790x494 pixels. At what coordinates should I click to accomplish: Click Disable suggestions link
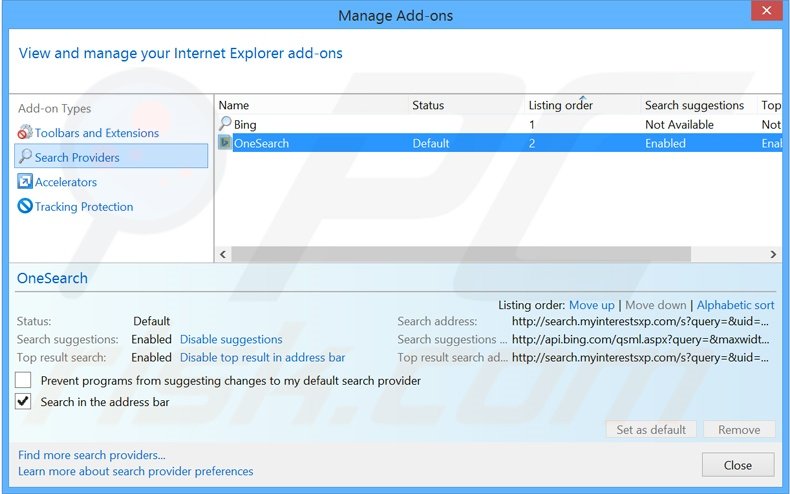pyautogui.click(x=231, y=339)
